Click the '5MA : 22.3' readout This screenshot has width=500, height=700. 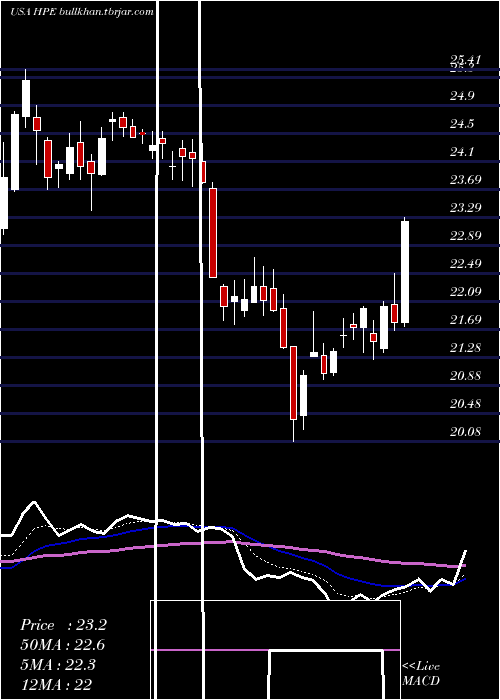[x=58, y=665]
